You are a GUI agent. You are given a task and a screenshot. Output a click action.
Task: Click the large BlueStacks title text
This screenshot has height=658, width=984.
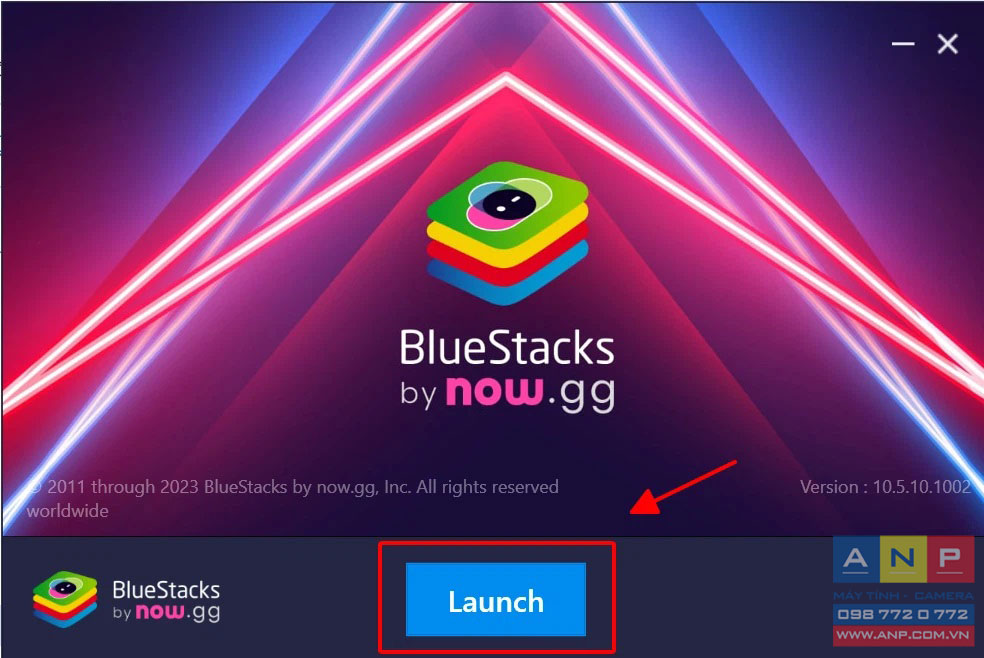[x=506, y=348]
